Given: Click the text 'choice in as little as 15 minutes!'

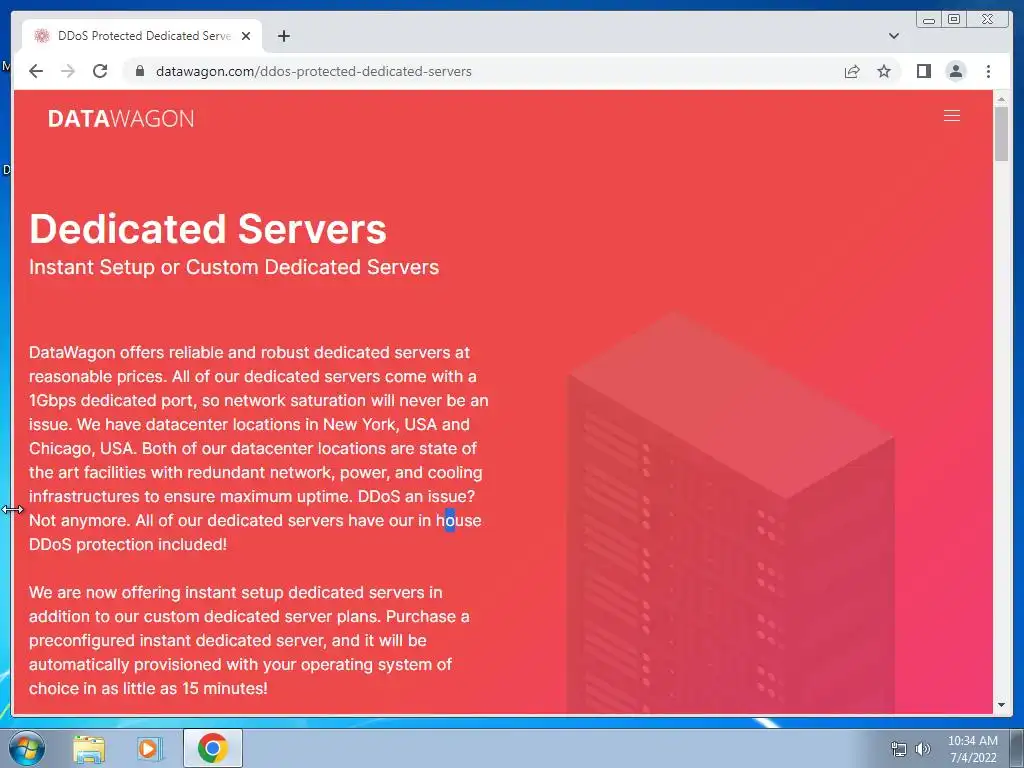Looking at the screenshot, I should tap(148, 688).
